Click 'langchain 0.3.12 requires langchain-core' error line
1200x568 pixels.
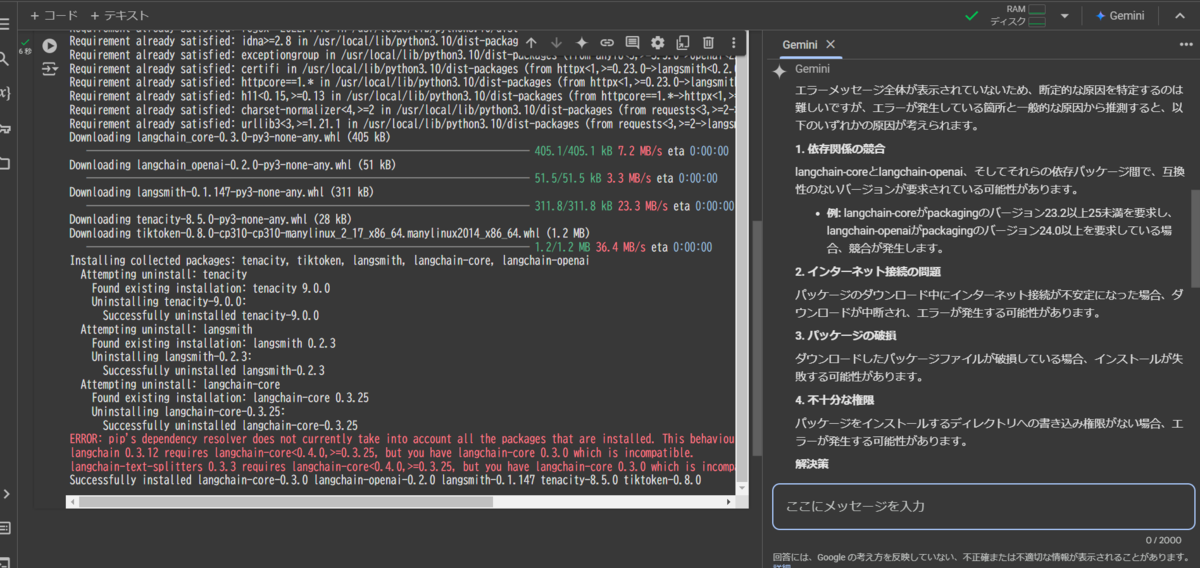click(x=381, y=453)
